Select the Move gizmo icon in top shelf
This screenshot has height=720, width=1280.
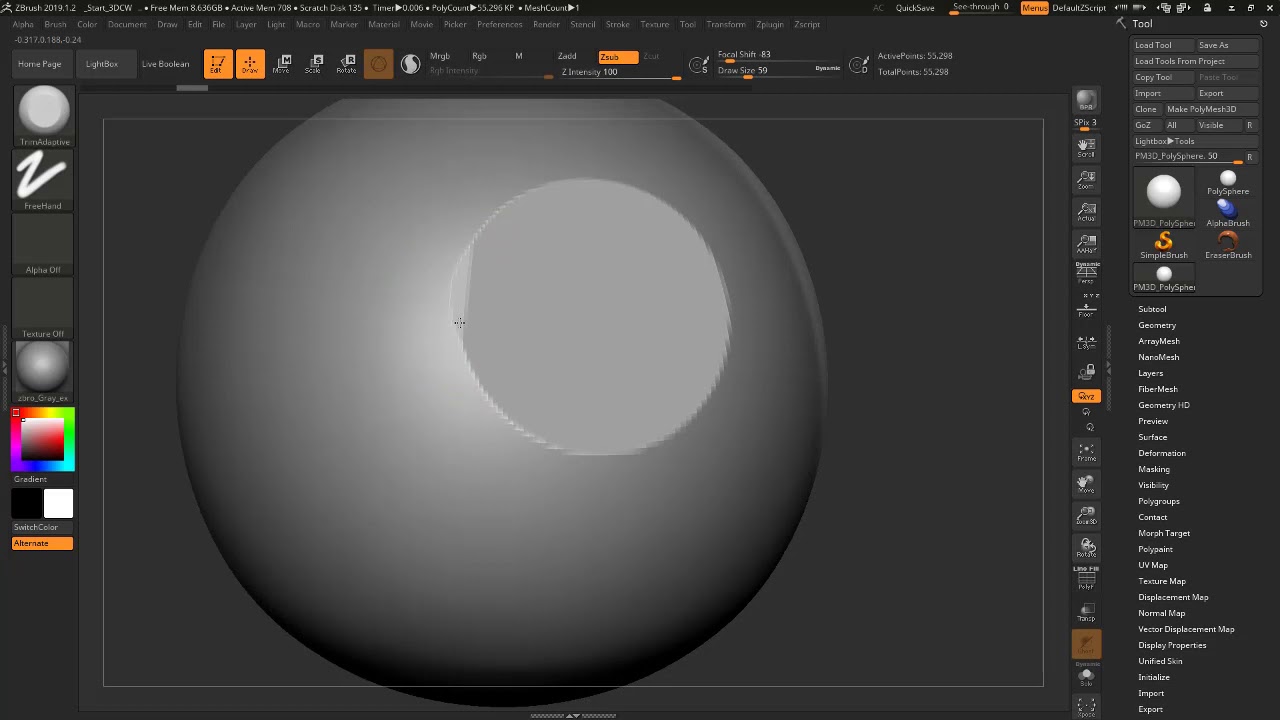pos(282,64)
